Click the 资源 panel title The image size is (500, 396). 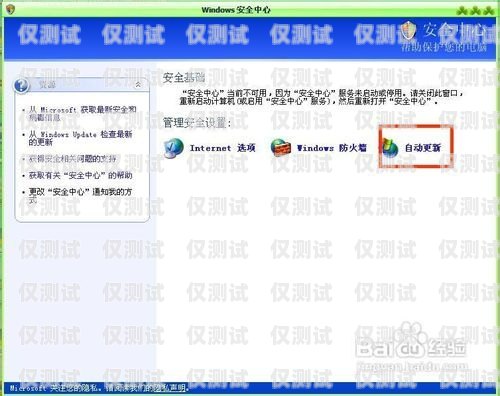point(47,85)
